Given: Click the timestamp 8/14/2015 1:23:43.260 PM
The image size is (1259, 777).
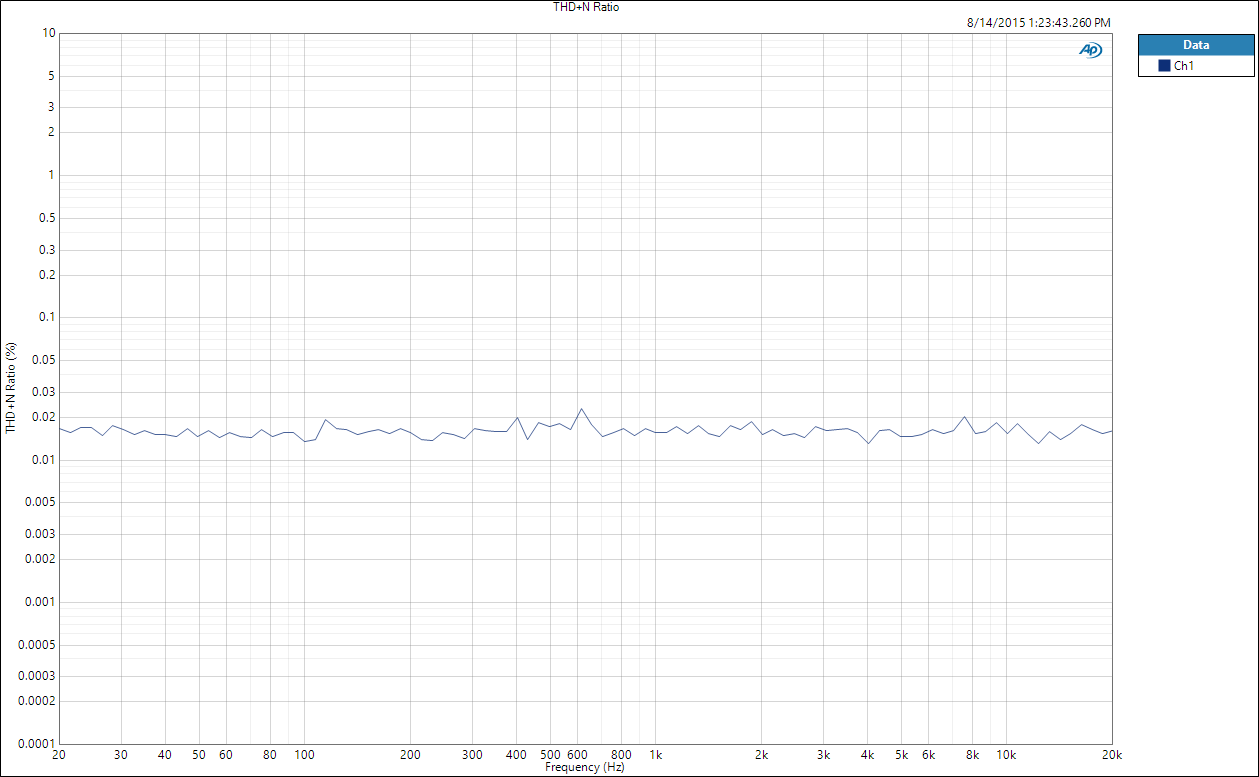Looking at the screenshot, I should tap(1038, 22).
